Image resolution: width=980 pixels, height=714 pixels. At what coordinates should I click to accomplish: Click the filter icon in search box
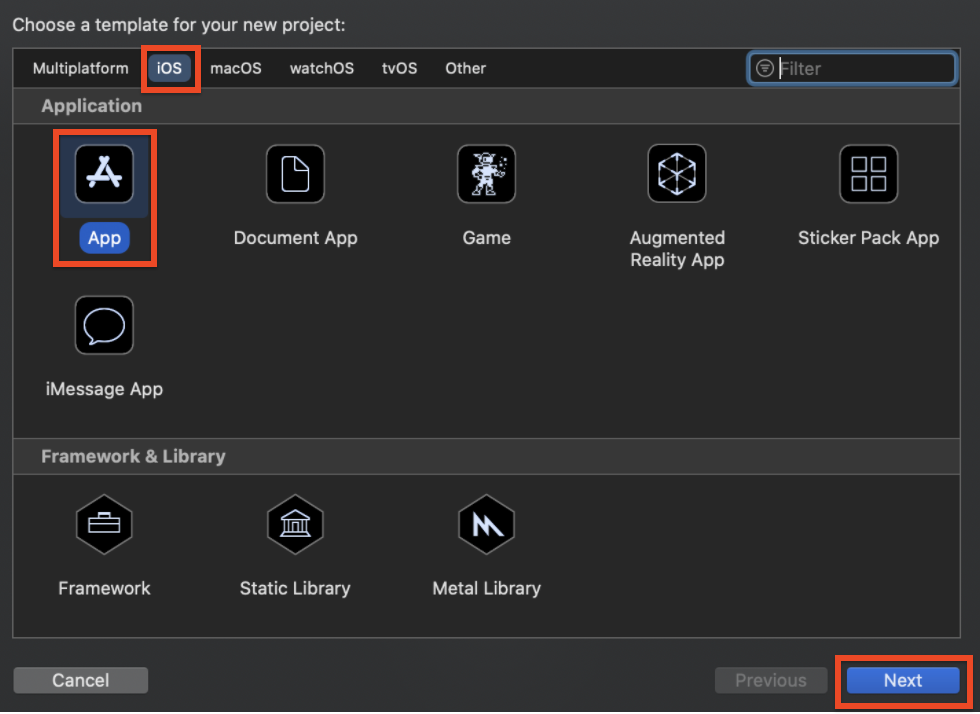click(x=765, y=69)
